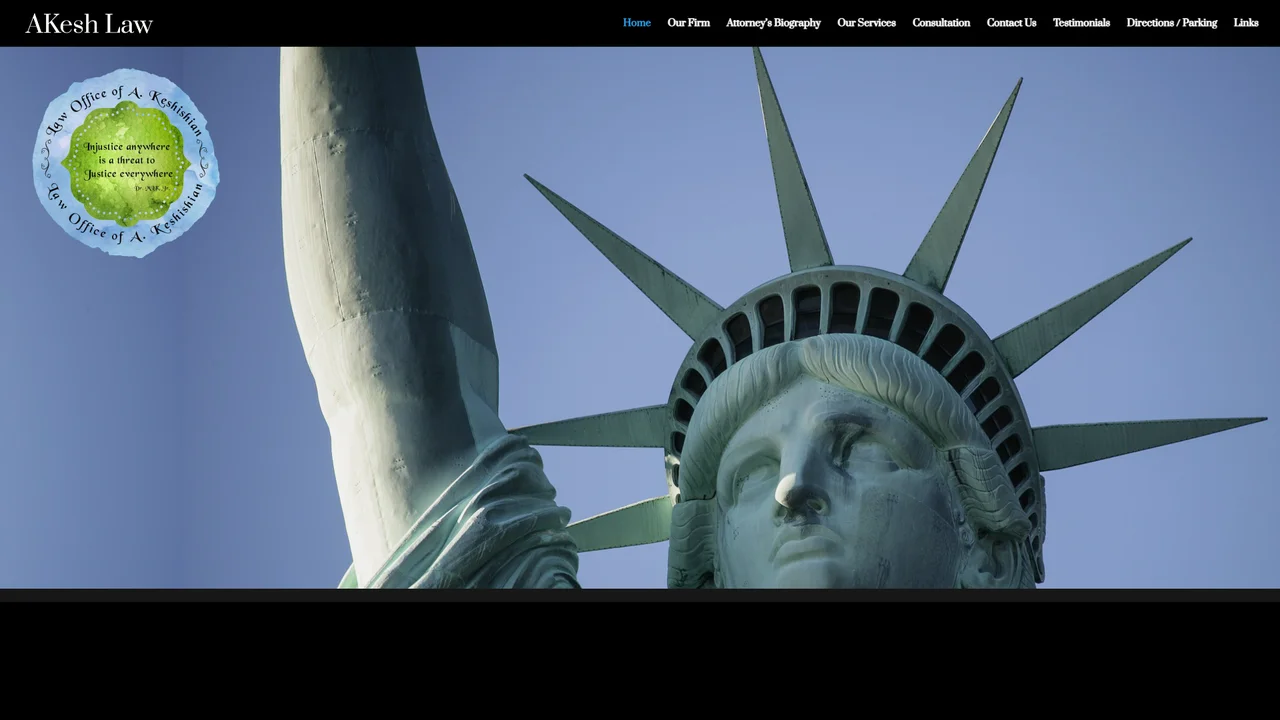Viewport: 1280px width, 720px height.
Task: View the Testimonials page
Action: pos(1081,23)
